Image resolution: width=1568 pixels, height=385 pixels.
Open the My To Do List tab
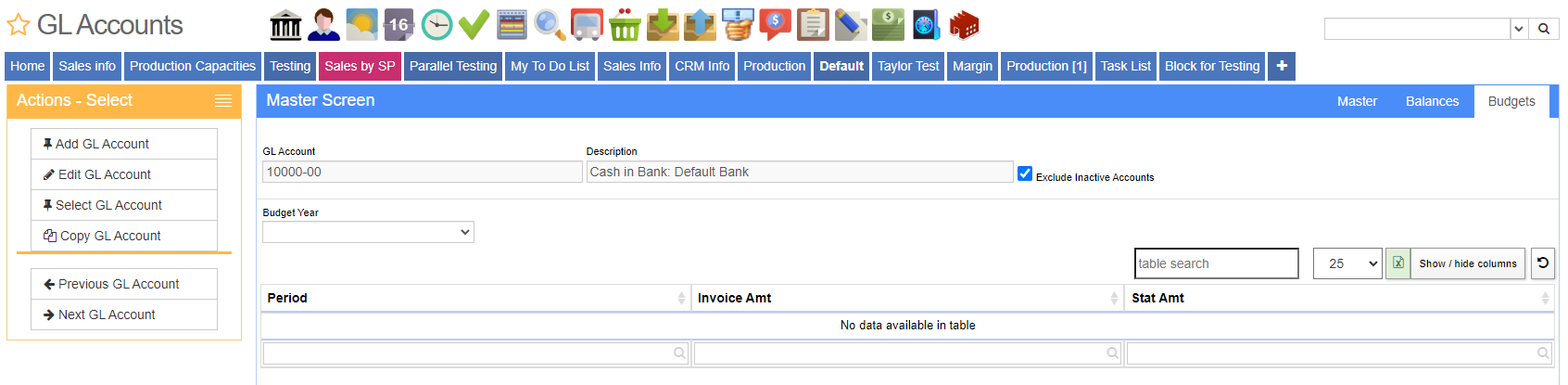tap(550, 66)
